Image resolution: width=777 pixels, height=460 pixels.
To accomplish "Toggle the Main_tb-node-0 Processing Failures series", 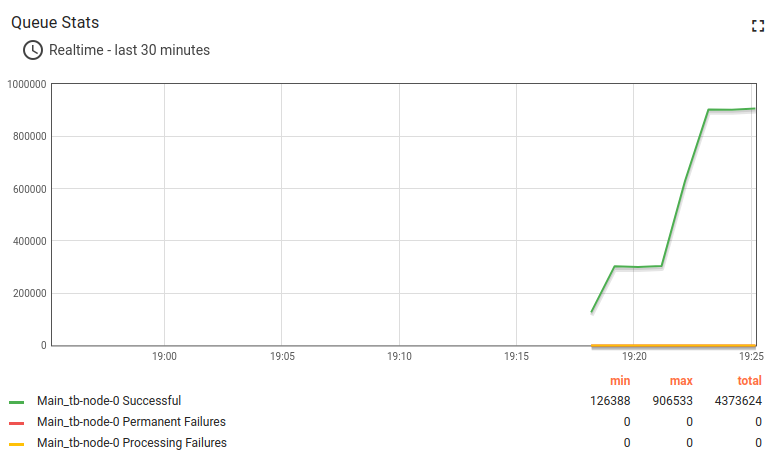I will [x=132, y=443].
